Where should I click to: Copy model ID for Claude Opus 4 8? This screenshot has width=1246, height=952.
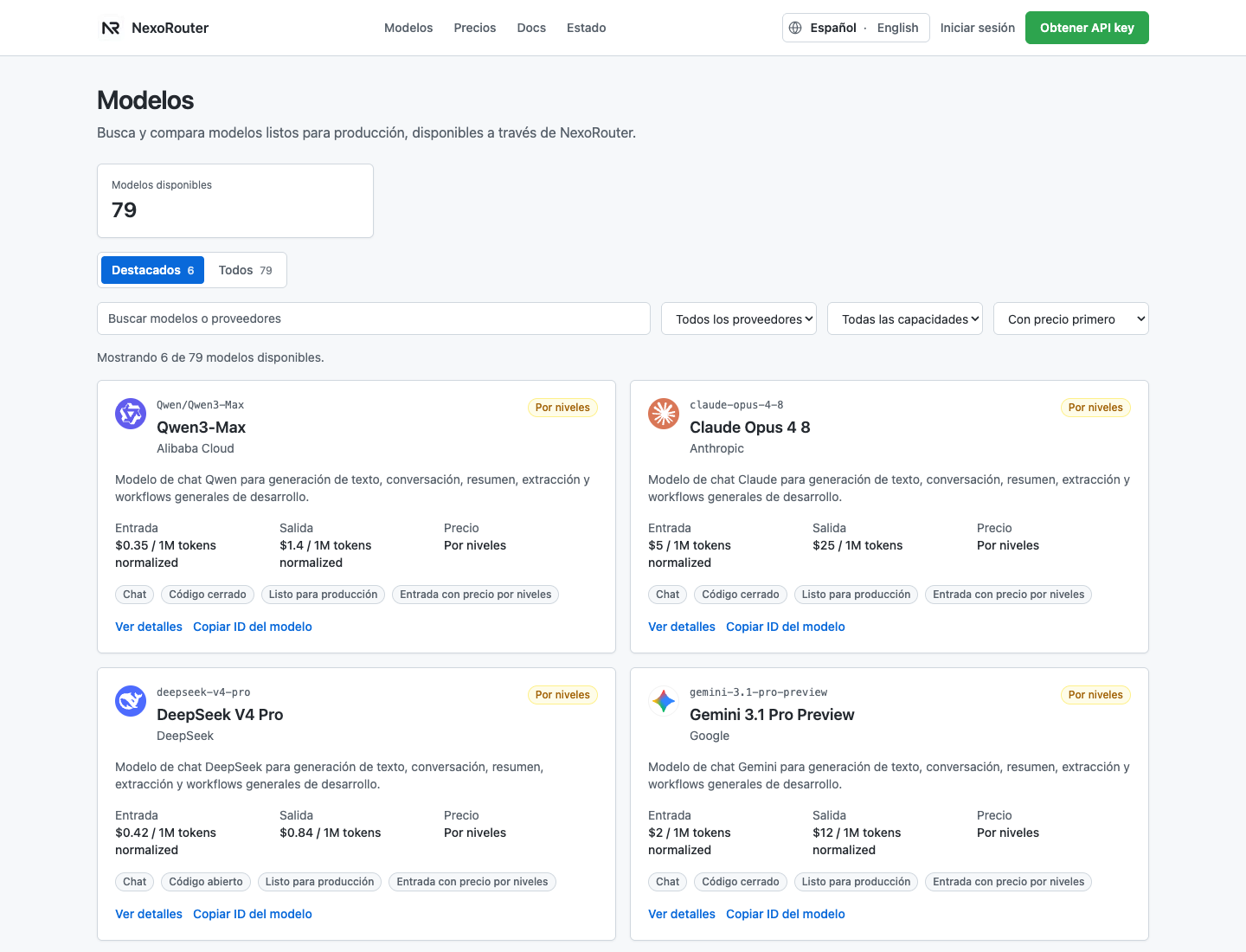tap(786, 627)
